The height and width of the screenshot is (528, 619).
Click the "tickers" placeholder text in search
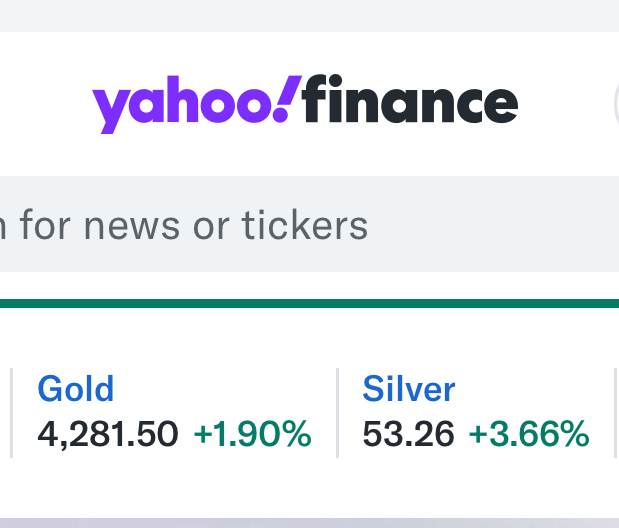(x=305, y=226)
